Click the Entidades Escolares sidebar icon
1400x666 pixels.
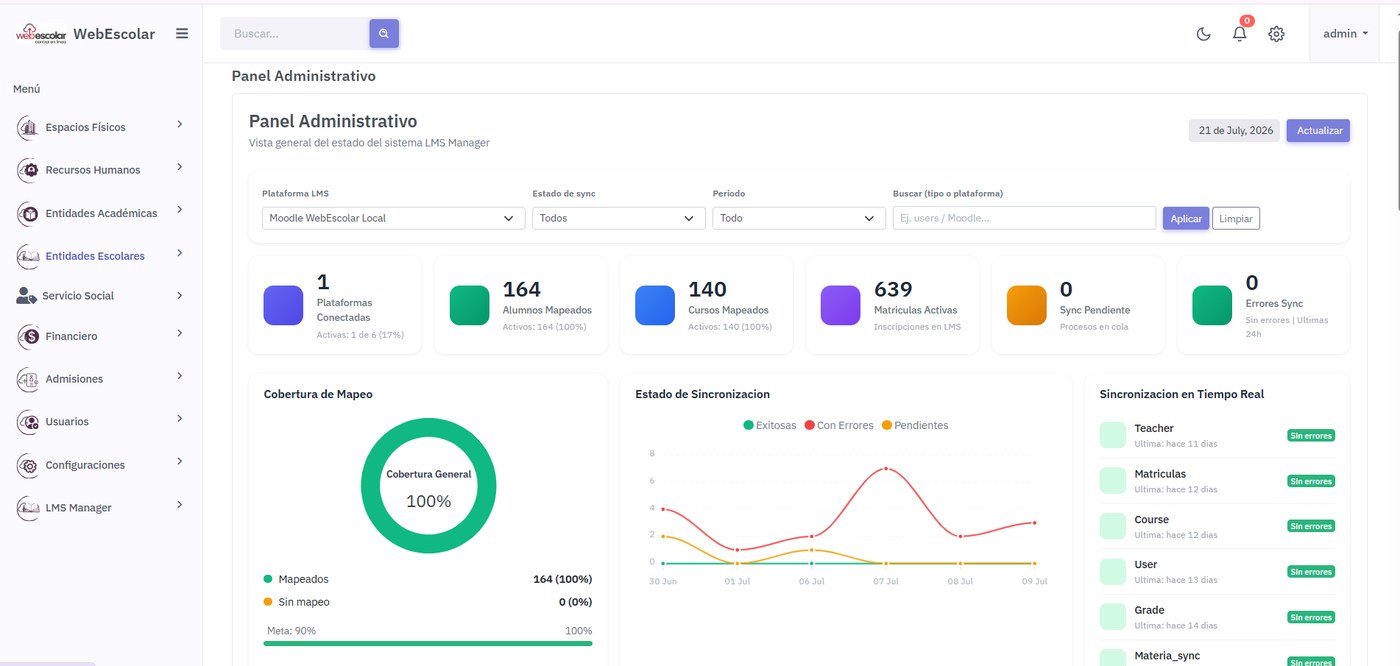point(28,256)
